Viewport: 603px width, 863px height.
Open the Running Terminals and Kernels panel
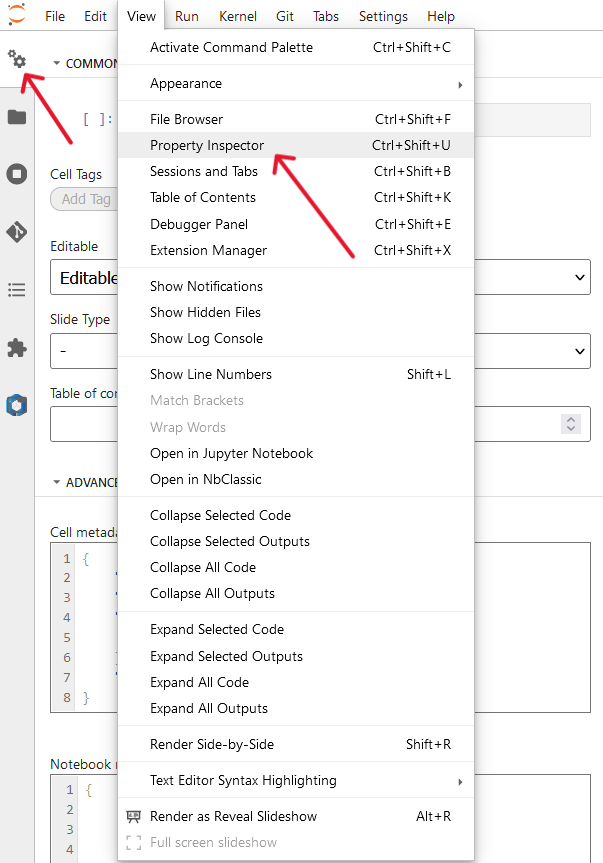pyautogui.click(x=16, y=174)
